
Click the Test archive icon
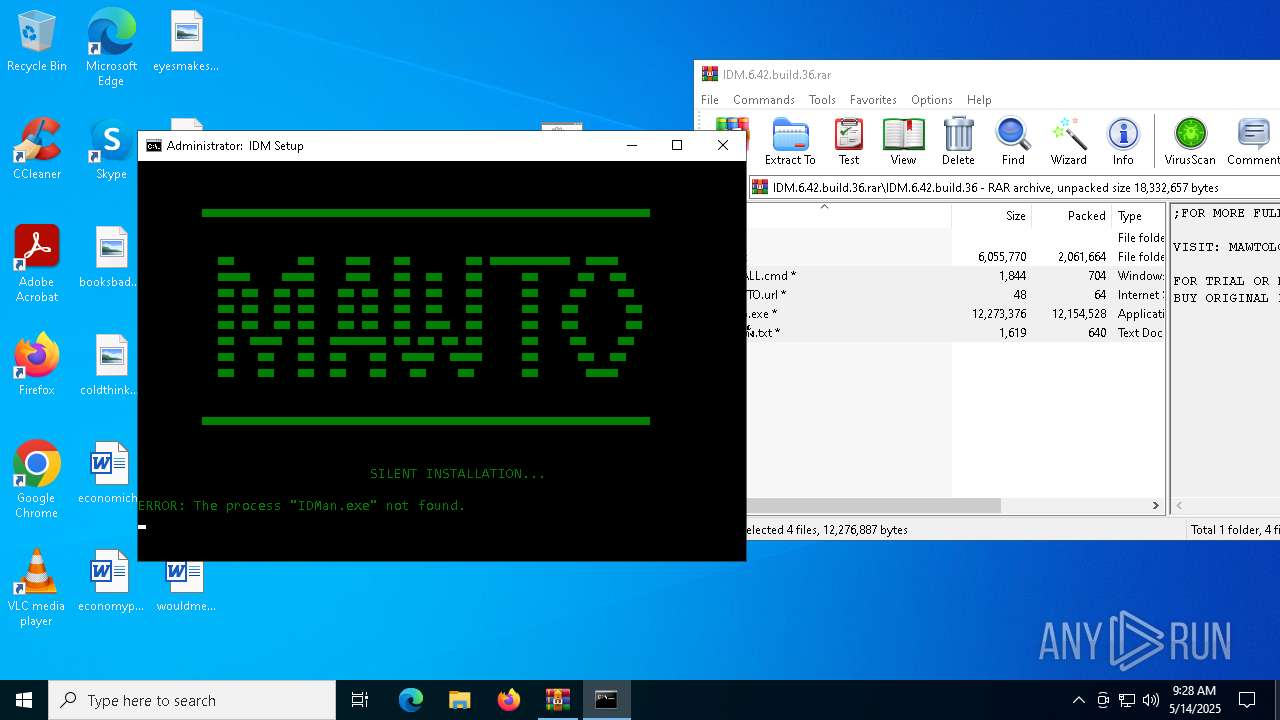(x=849, y=141)
